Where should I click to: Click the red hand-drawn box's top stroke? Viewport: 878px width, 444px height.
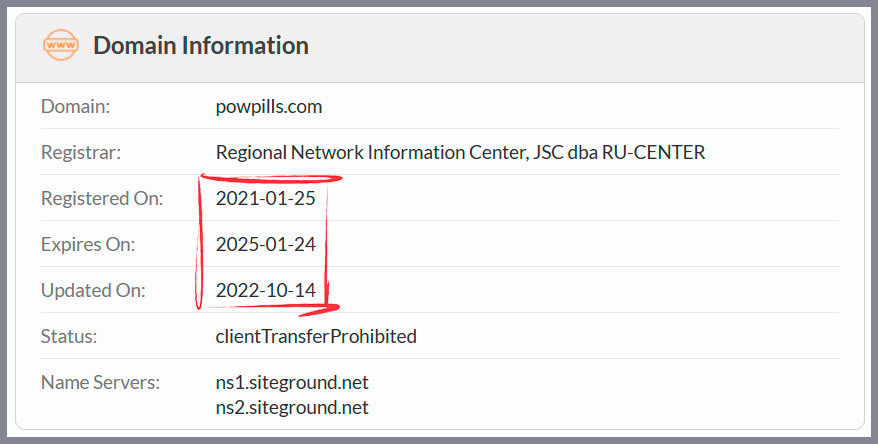(271, 179)
